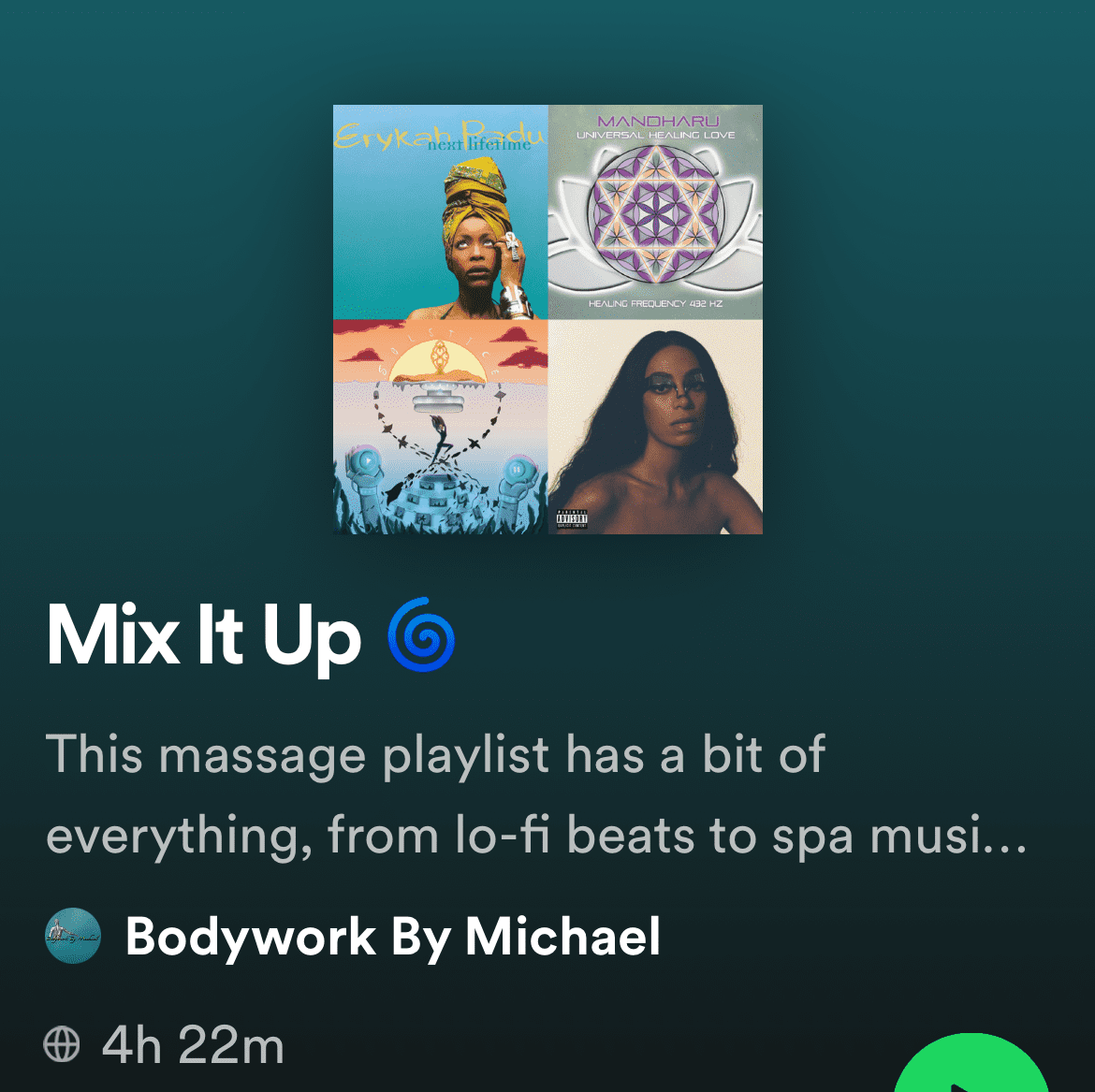
Task: Click the Parental Advisory label on the cover
Action: 571,518
